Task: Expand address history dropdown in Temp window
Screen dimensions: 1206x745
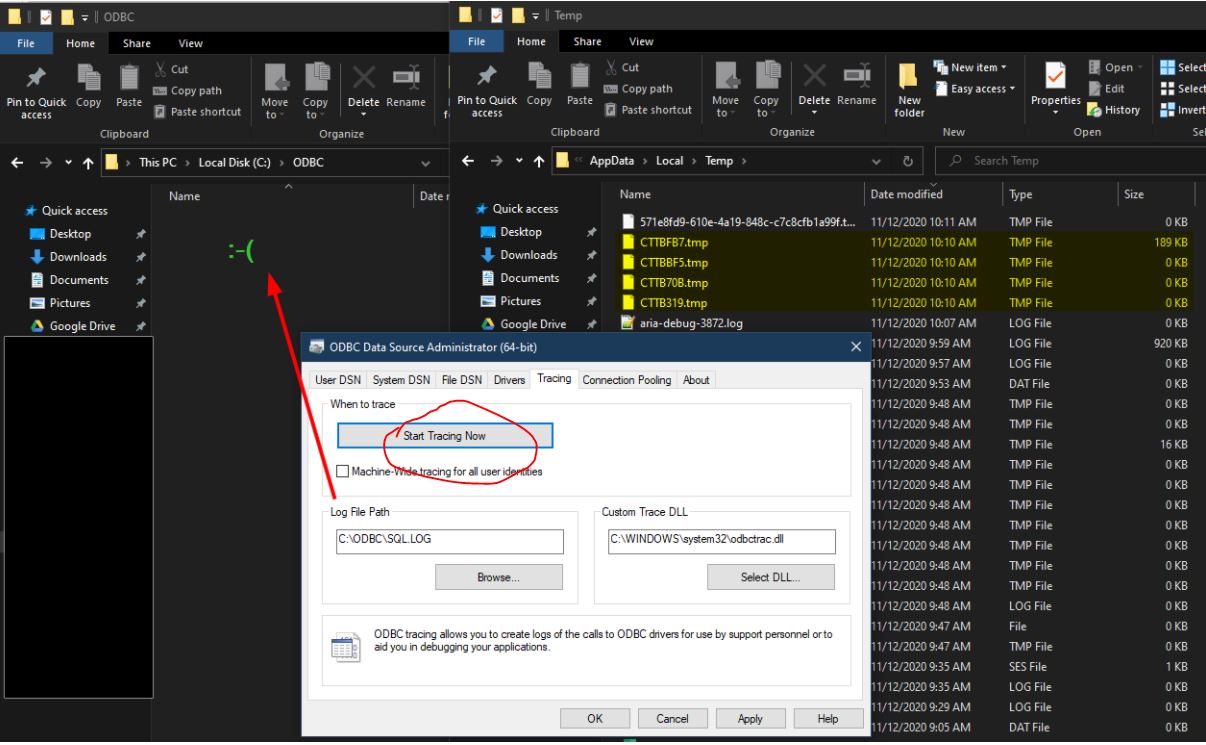Action: click(x=878, y=161)
